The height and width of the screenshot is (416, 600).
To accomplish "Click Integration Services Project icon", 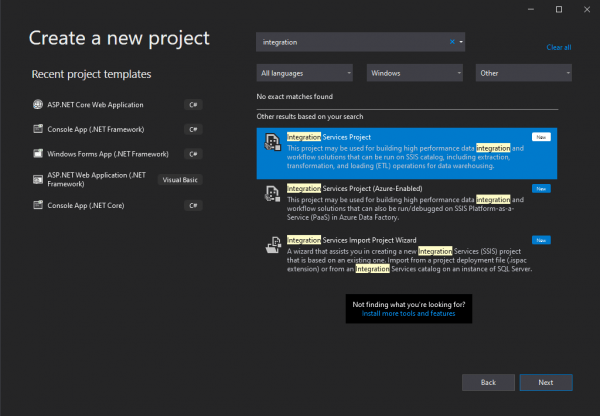I will tap(272, 142).
